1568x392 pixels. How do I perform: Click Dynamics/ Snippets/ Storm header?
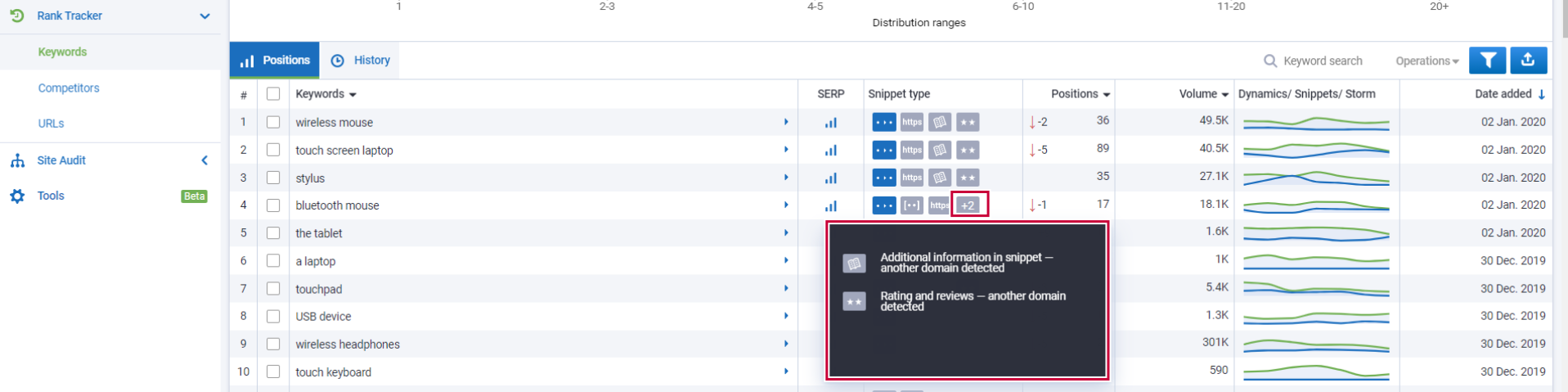click(x=1306, y=94)
